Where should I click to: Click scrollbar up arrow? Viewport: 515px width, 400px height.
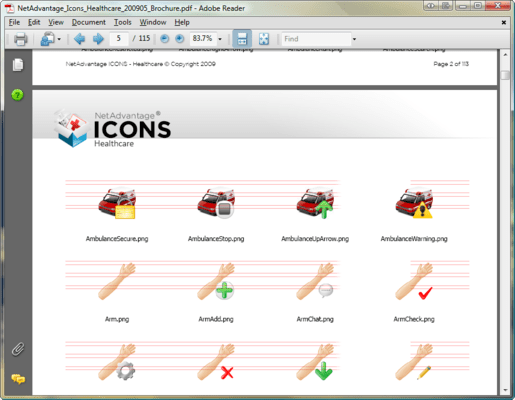coord(505,54)
